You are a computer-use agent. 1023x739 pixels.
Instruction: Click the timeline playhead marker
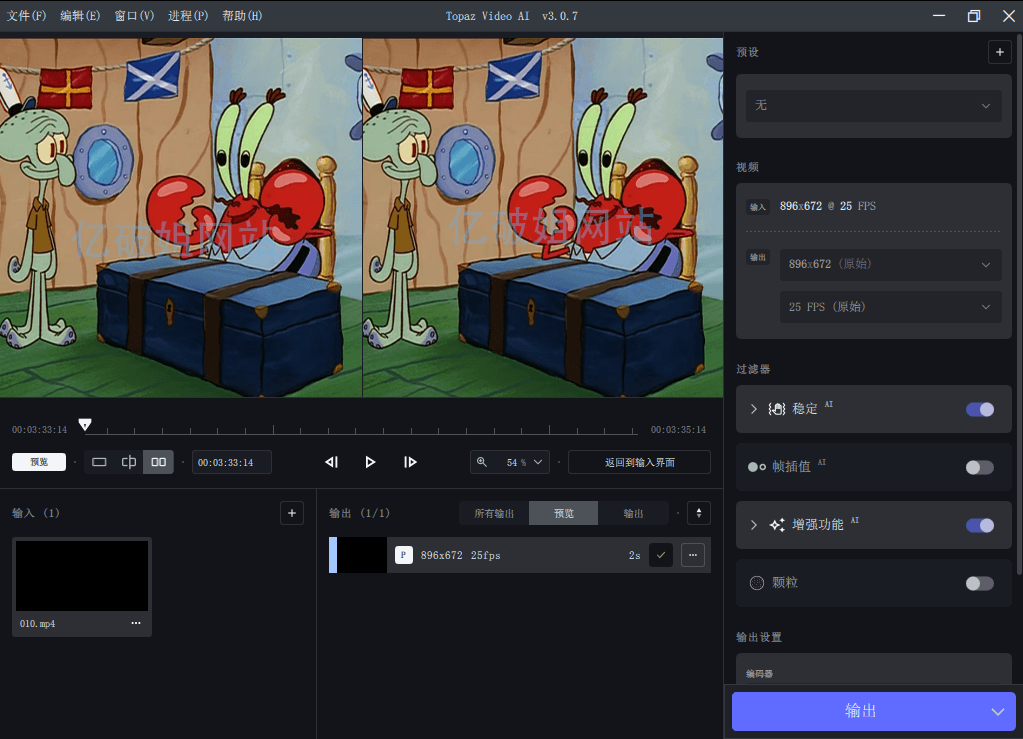[85, 425]
